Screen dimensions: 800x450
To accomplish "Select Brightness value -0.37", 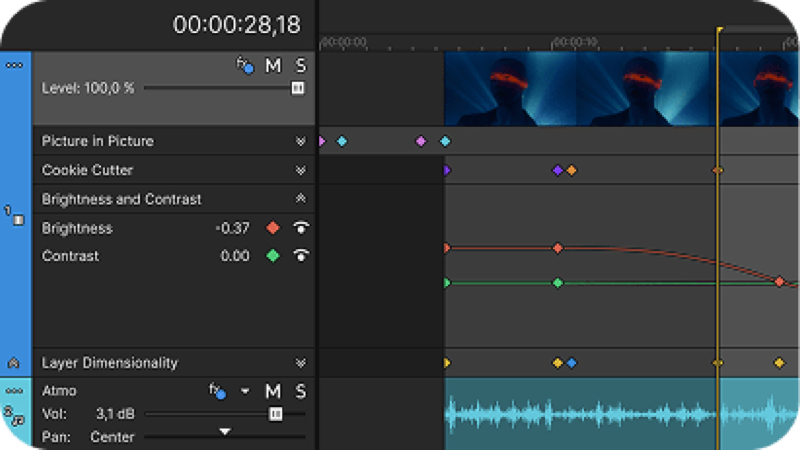I will pos(233,228).
